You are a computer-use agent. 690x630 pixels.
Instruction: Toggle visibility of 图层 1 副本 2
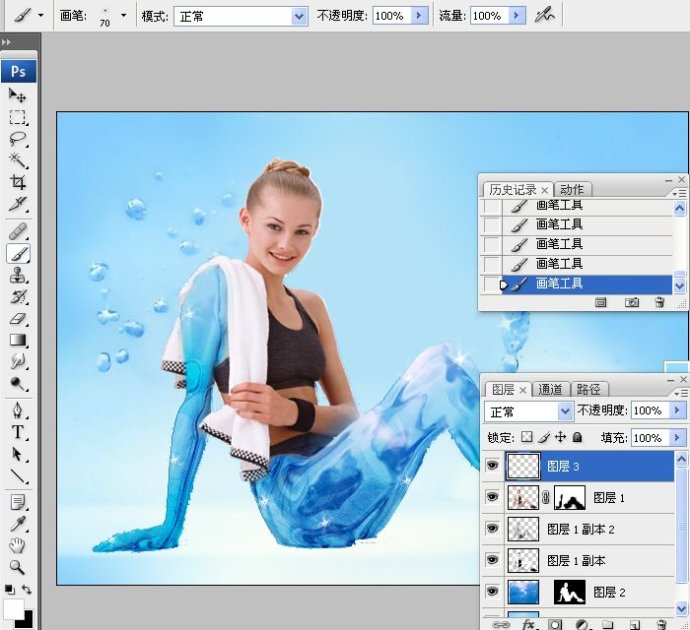[492, 529]
